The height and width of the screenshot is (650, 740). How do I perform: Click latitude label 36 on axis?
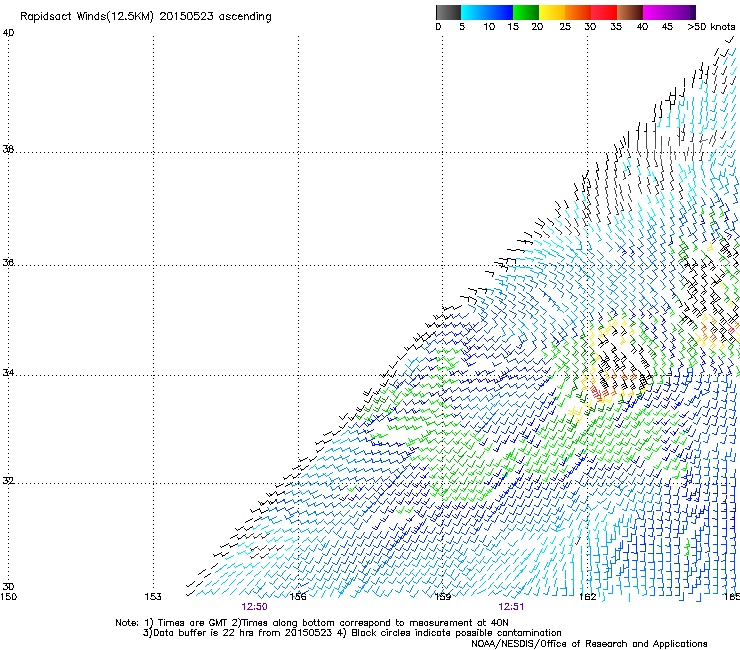8,262
